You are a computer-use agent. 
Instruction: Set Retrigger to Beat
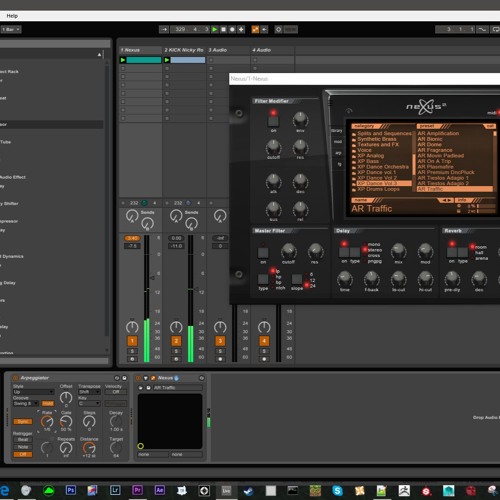23,440
